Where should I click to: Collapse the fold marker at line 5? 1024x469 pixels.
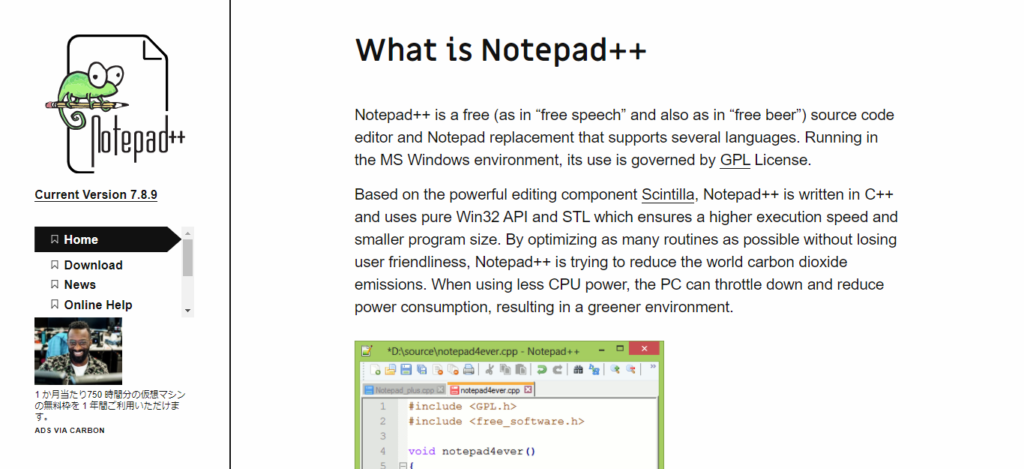(x=403, y=465)
